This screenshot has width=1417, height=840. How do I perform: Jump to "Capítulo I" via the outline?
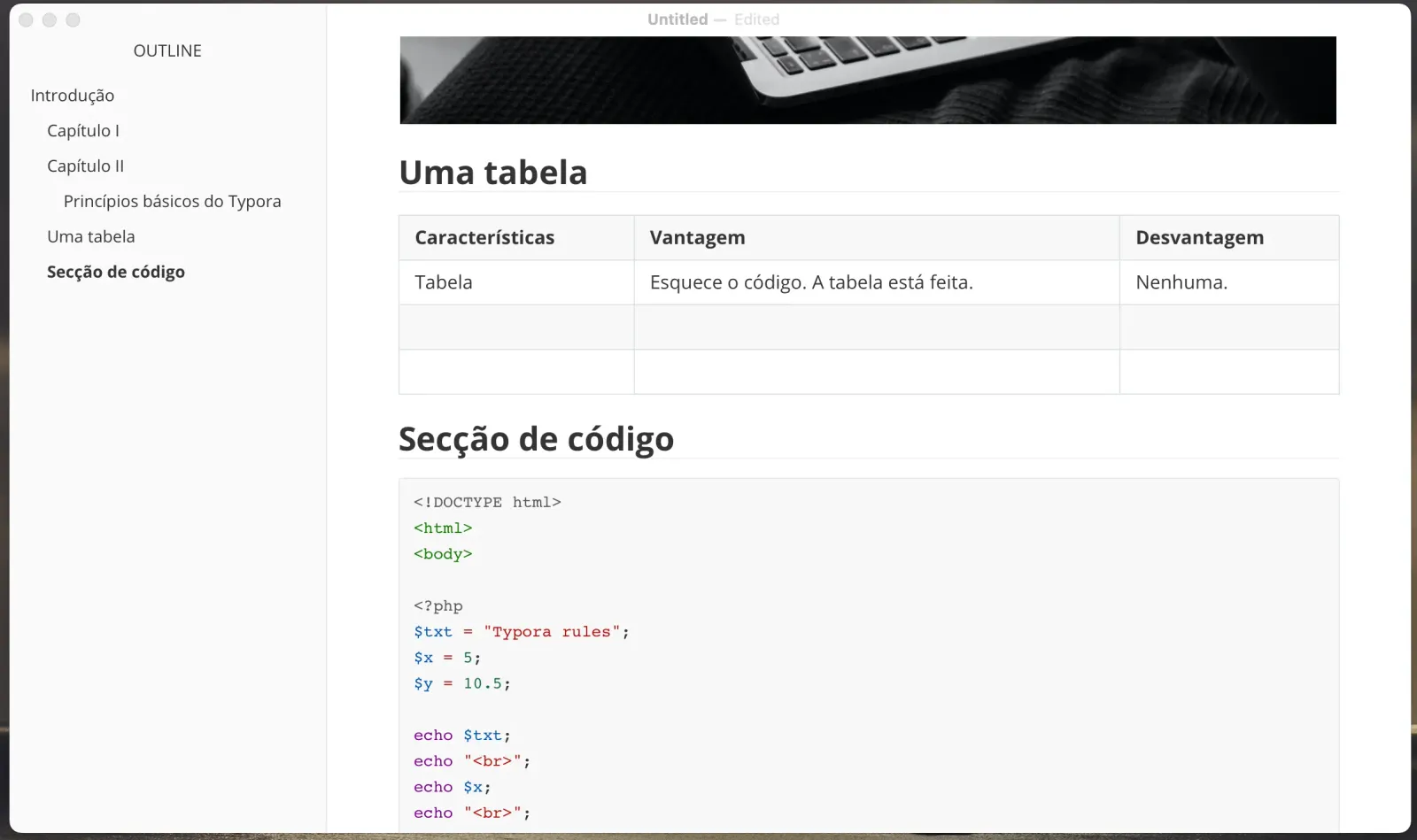click(83, 130)
